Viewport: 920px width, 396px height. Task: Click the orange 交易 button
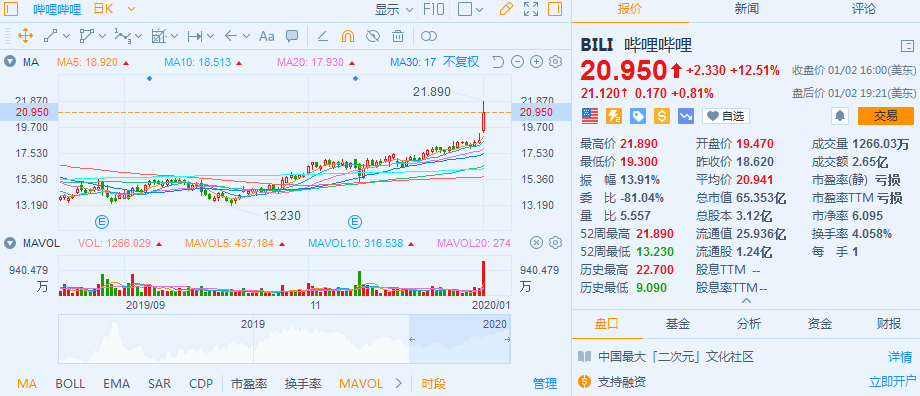[885, 116]
